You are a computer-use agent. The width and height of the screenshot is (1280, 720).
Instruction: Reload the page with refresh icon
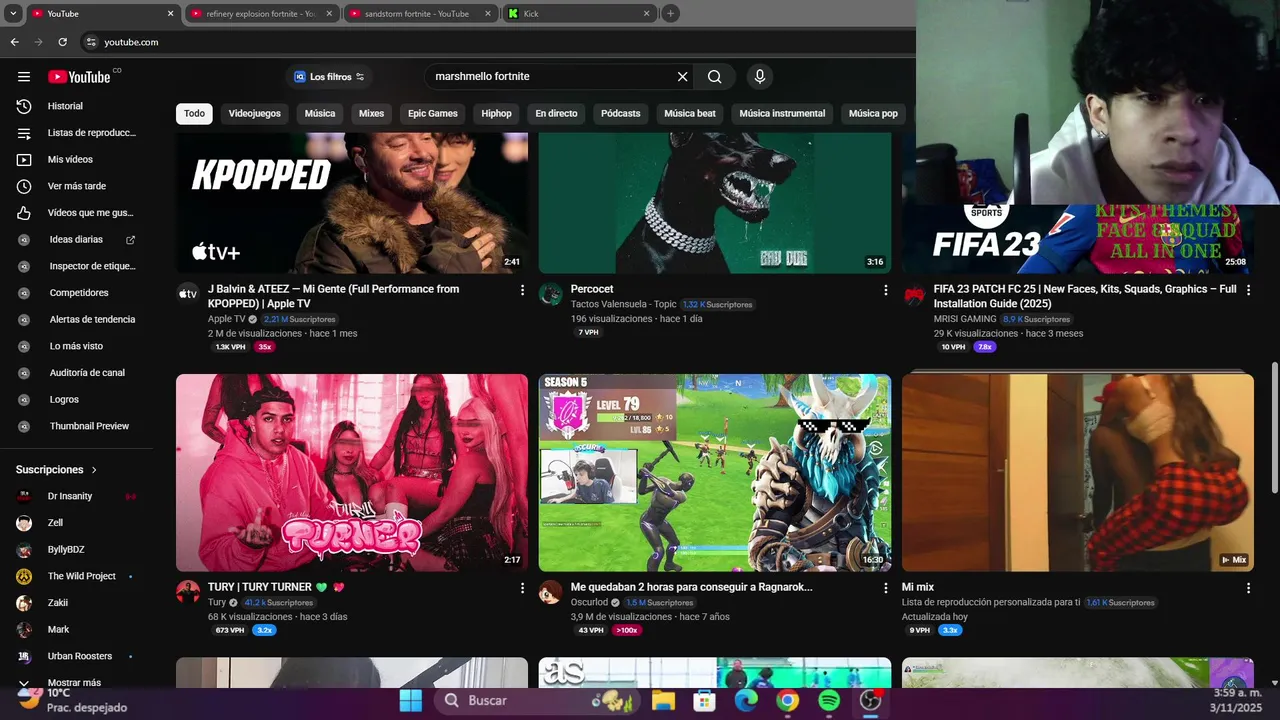coord(62,42)
